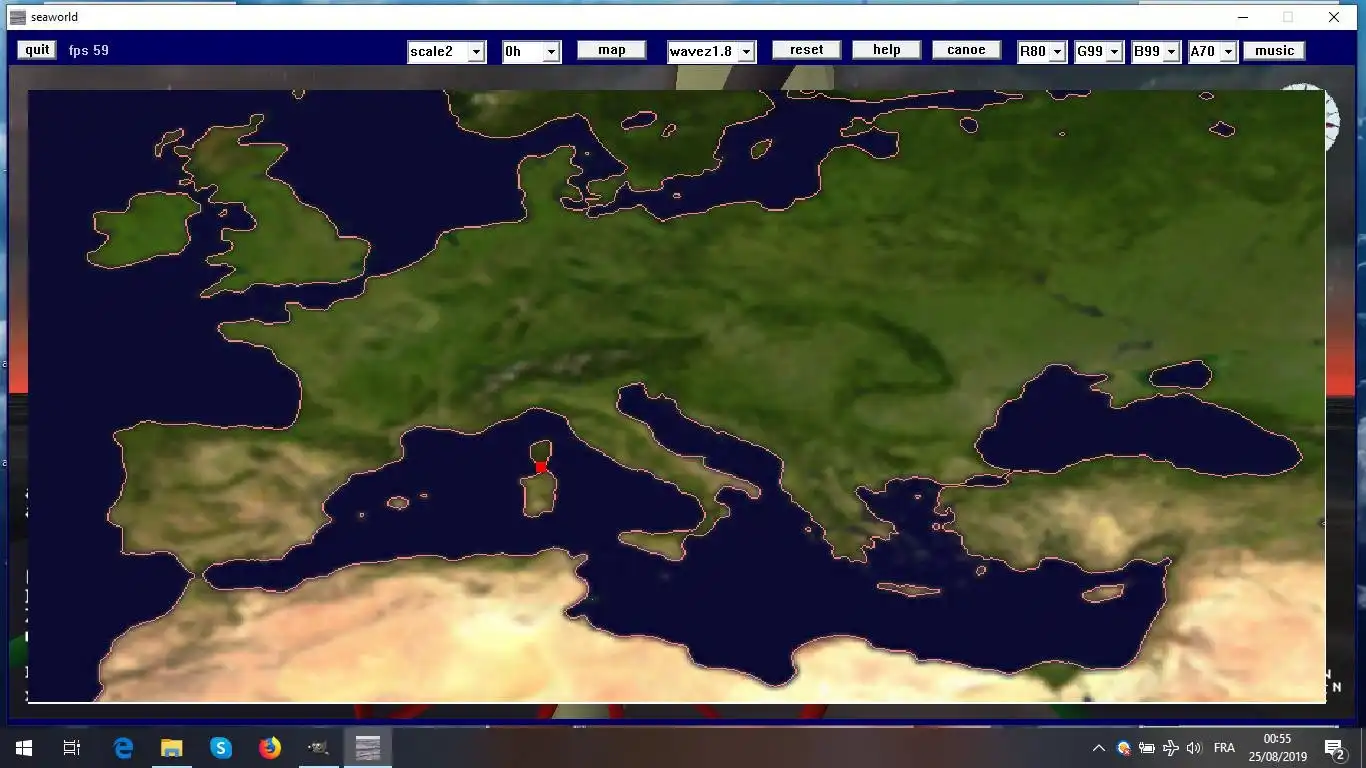This screenshot has height=768, width=1366.
Task: Click the quit button
Action: tap(37, 50)
